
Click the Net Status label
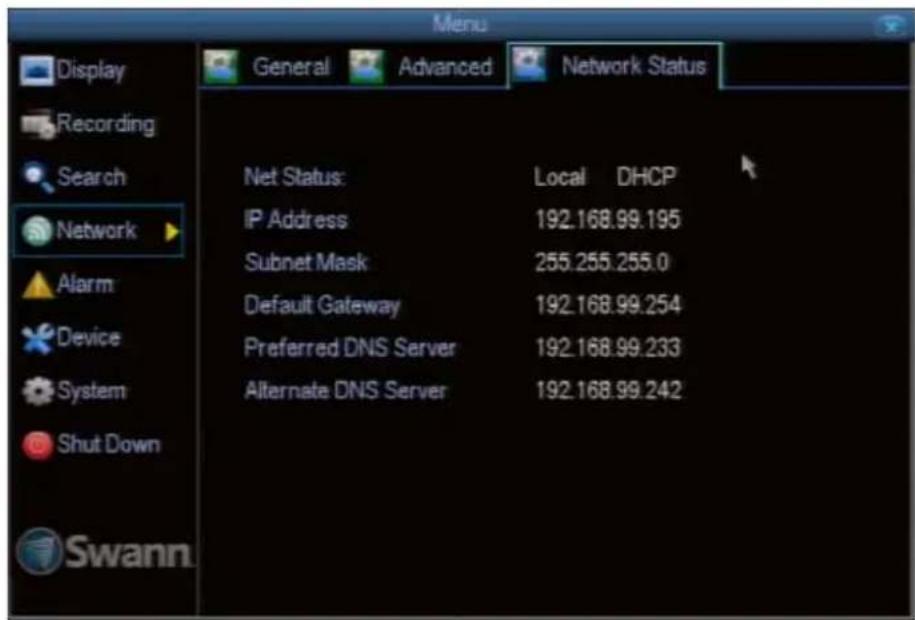click(x=295, y=176)
